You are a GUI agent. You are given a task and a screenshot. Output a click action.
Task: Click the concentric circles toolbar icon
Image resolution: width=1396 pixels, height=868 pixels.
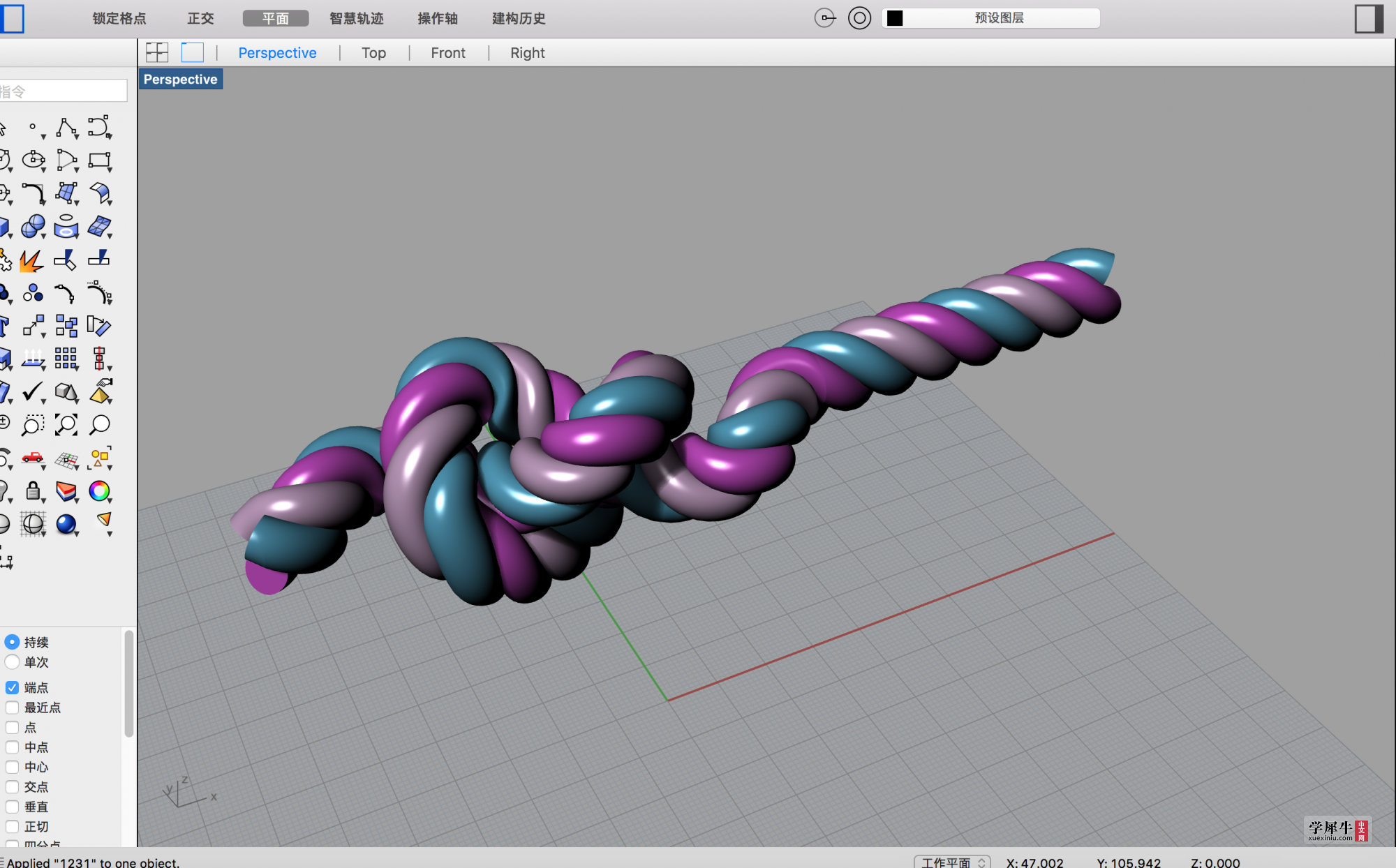tap(859, 18)
